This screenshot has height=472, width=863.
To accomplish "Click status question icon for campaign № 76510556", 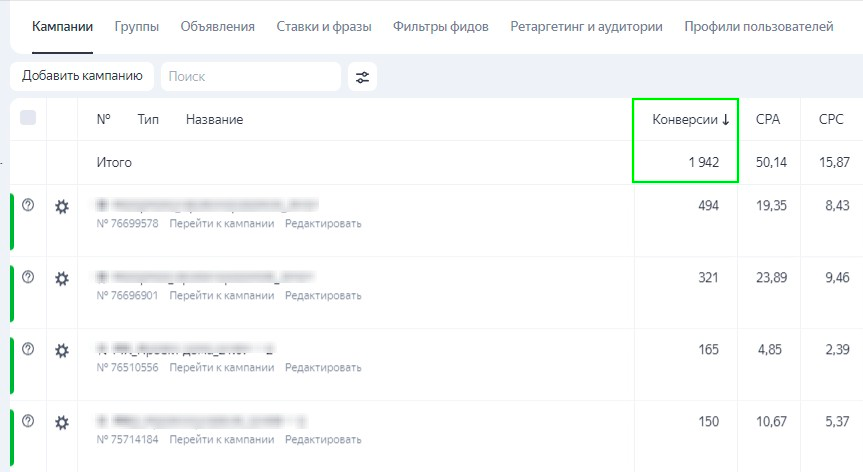I will point(28,349).
